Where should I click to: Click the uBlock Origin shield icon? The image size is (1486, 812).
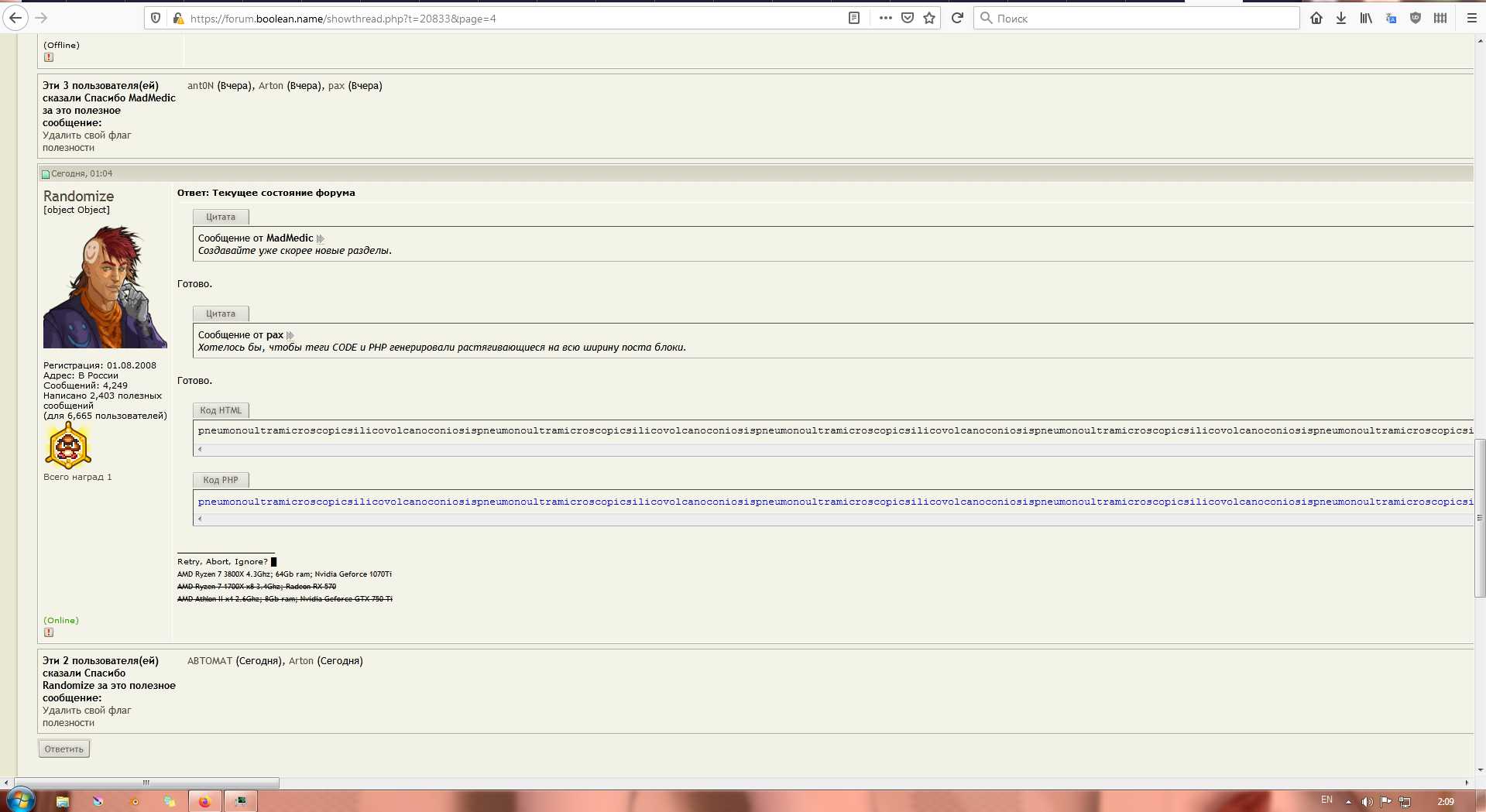[1416, 18]
